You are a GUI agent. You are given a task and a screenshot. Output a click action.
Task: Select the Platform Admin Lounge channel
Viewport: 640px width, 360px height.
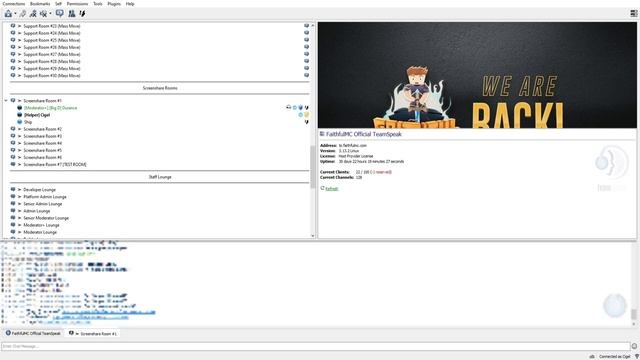pyautogui.click(x=44, y=197)
